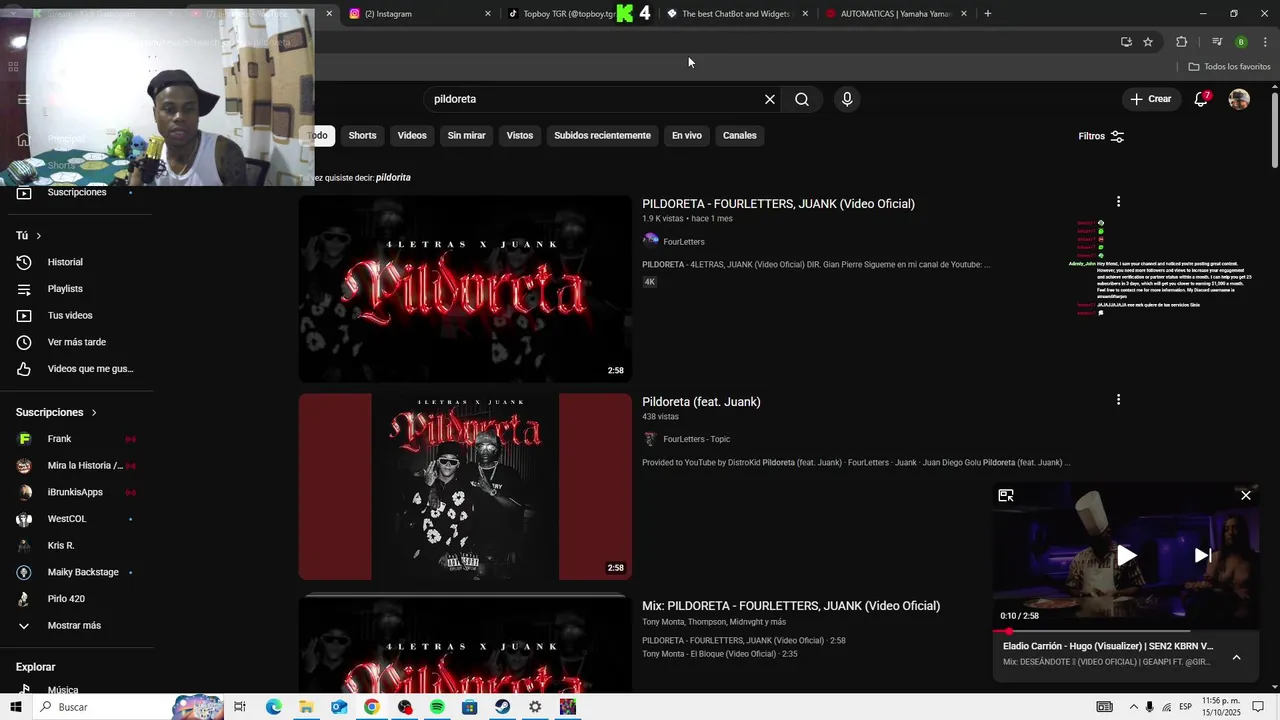Viewport: 1280px width, 720px height.
Task: Open more options for PILDORETA Video Oficial result
Action: point(1118,202)
